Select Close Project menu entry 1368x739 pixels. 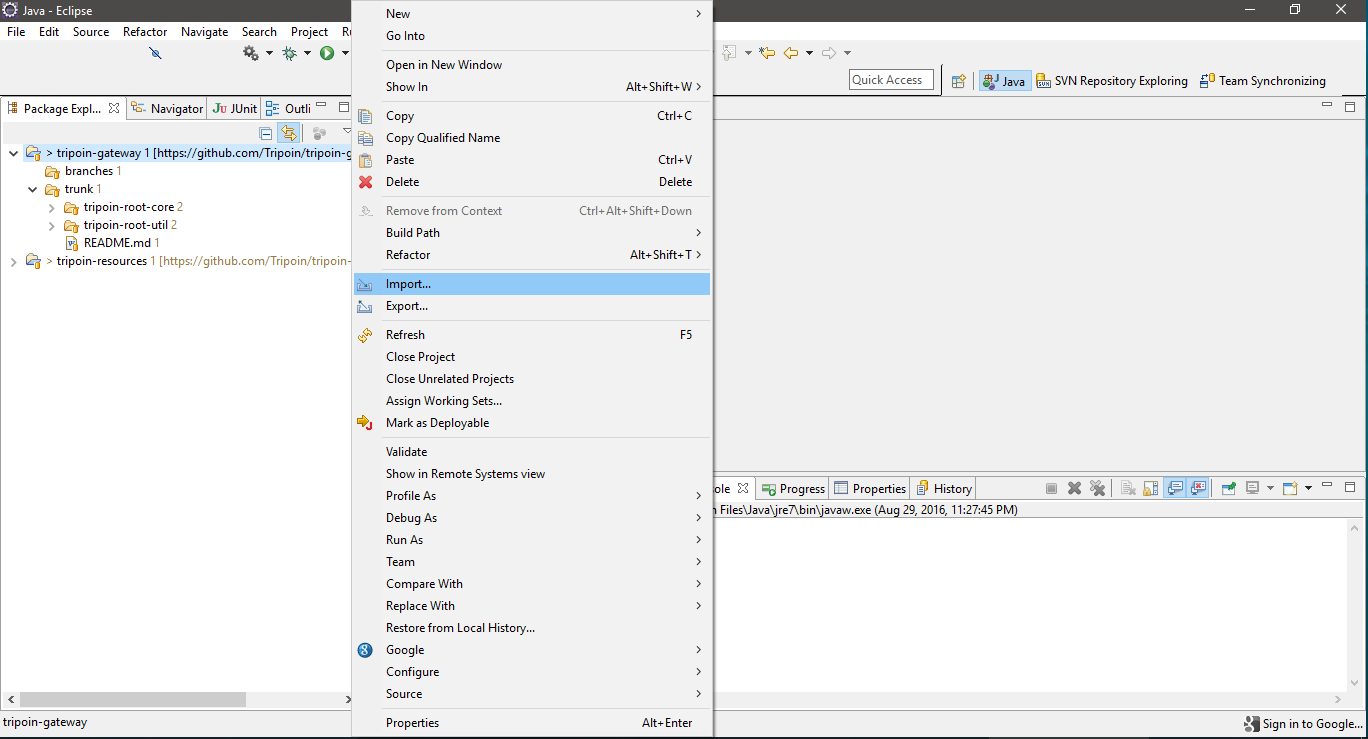click(532, 357)
